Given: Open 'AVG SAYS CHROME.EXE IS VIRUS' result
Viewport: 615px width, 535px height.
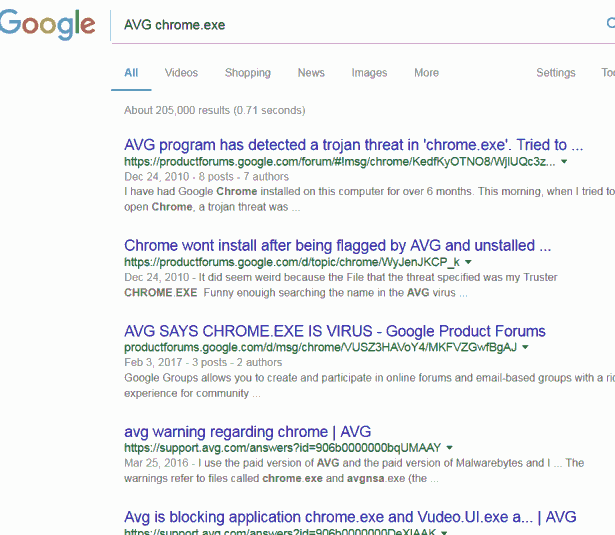Looking at the screenshot, I should tap(335, 331).
